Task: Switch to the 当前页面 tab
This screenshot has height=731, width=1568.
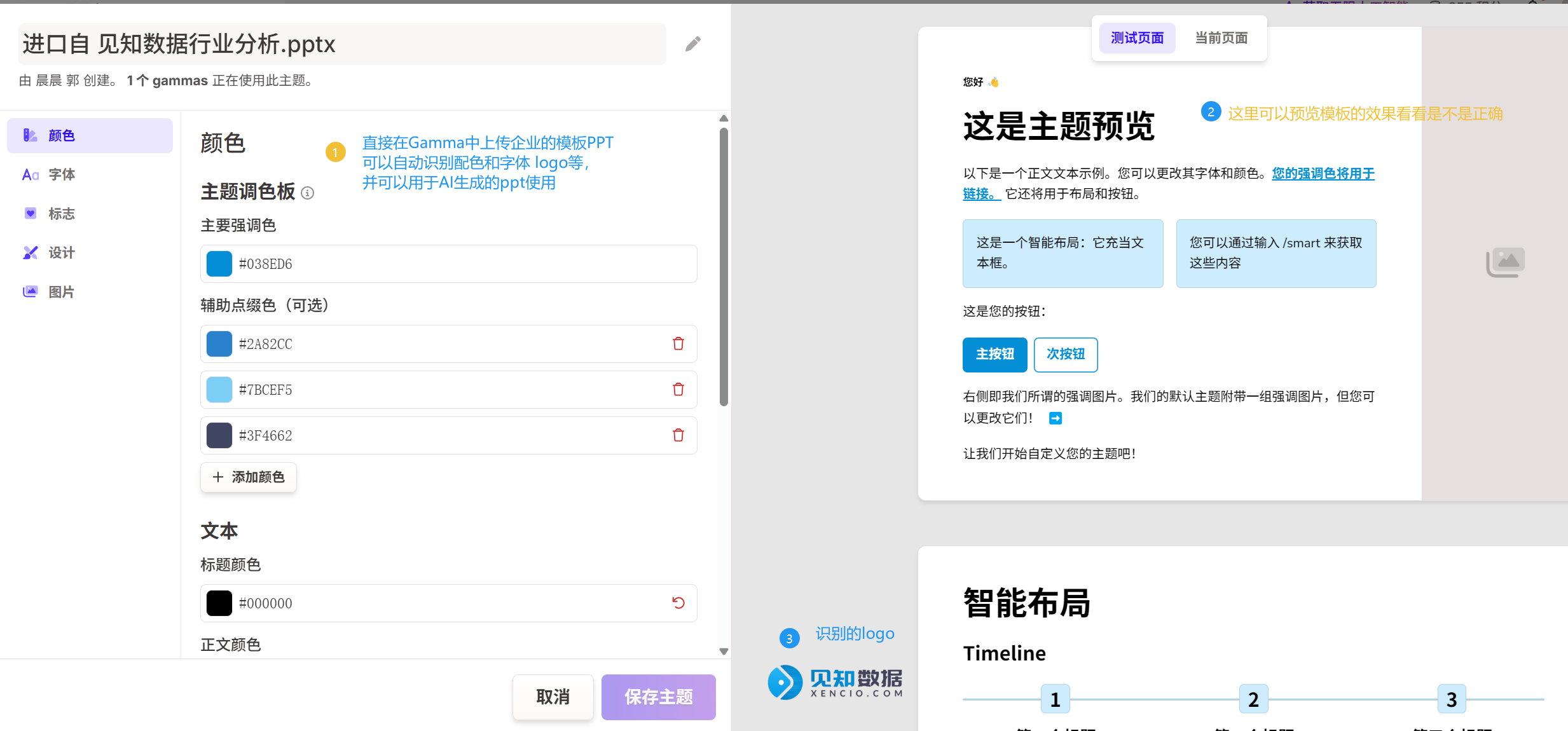Action: 1220,38
